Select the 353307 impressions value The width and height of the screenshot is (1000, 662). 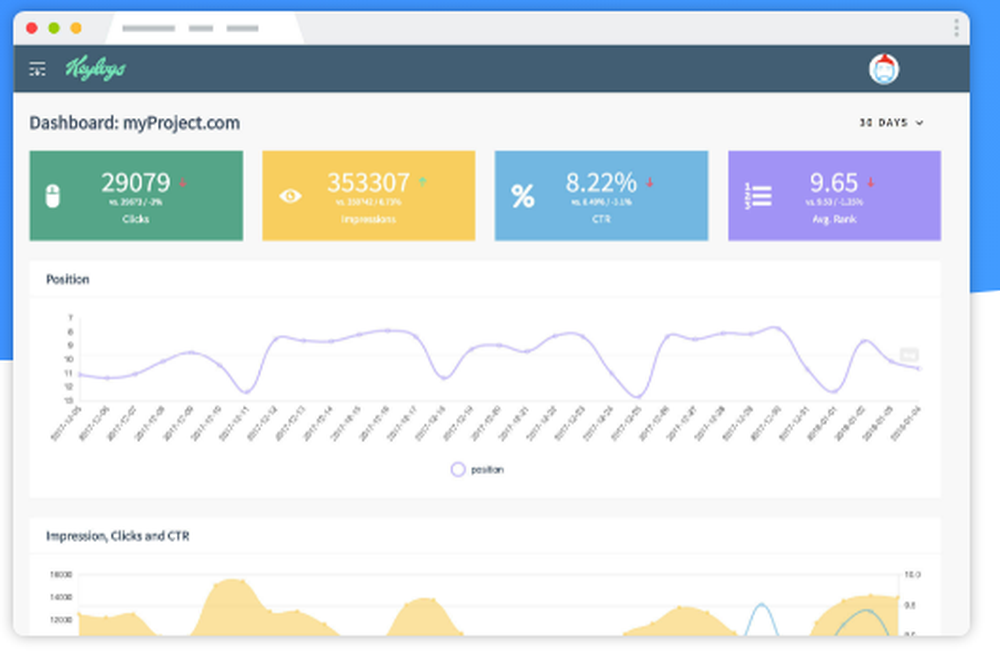pyautogui.click(x=368, y=183)
